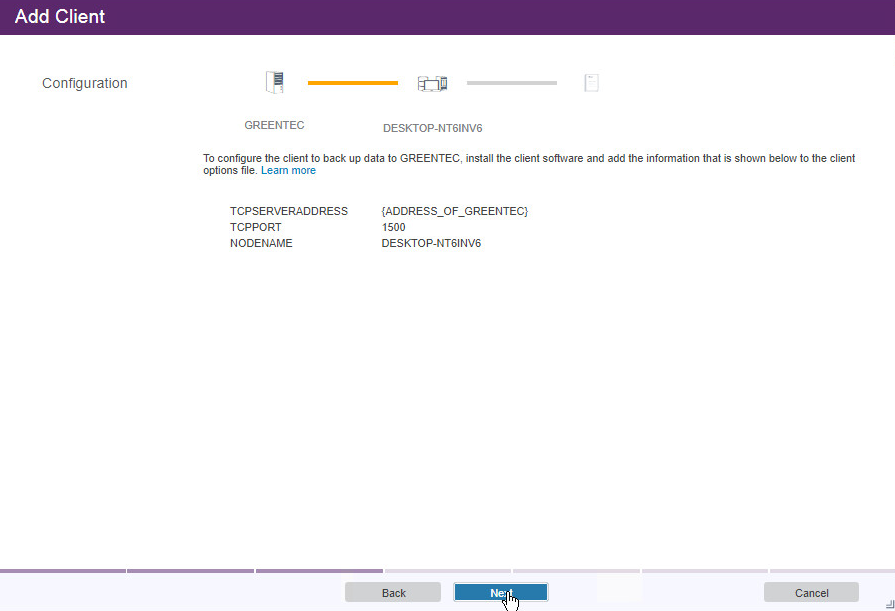Click the GREENTEC server icon
The height and width of the screenshot is (611, 895).
point(275,83)
